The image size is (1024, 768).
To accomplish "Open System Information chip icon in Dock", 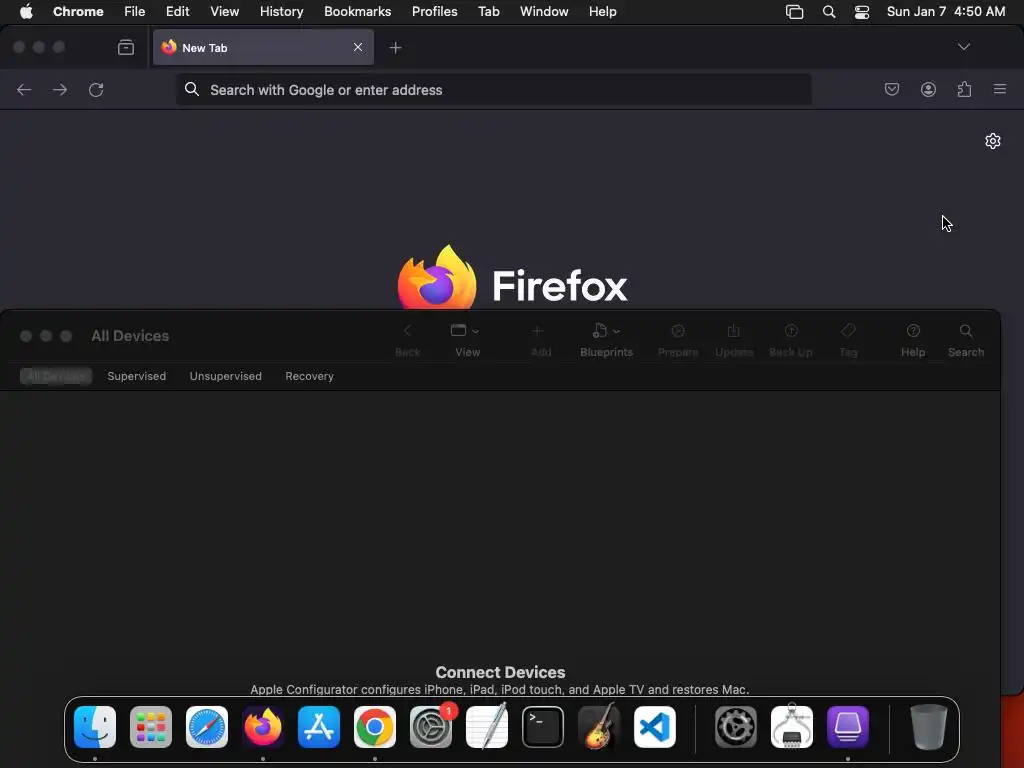I will pos(792,727).
